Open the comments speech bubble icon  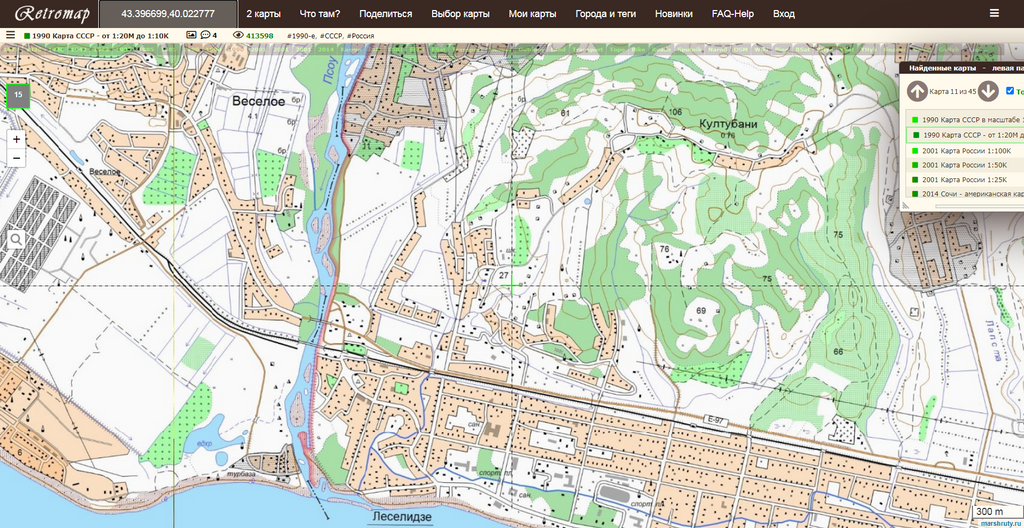(x=206, y=35)
